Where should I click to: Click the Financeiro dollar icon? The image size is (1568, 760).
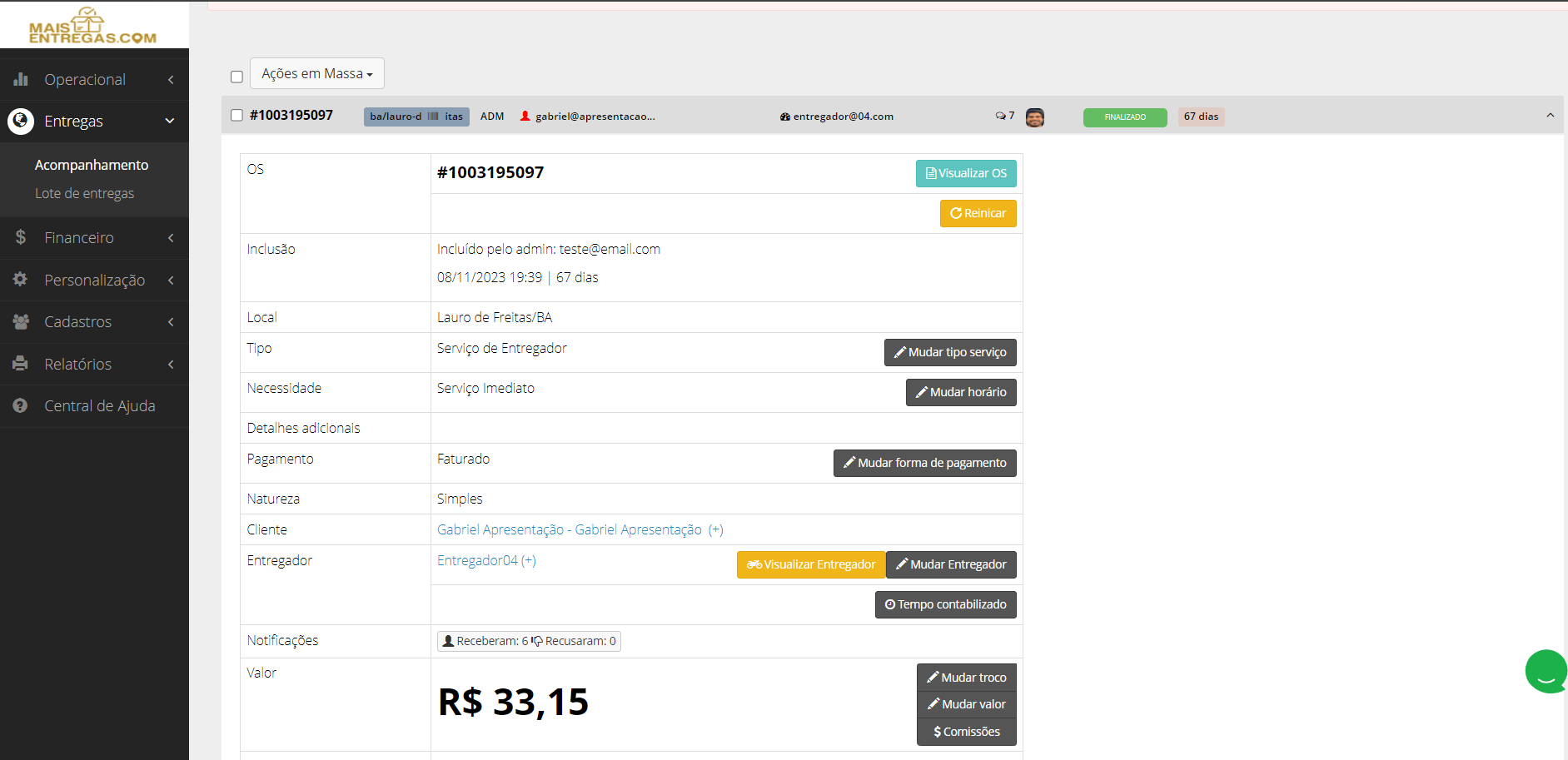click(21, 237)
